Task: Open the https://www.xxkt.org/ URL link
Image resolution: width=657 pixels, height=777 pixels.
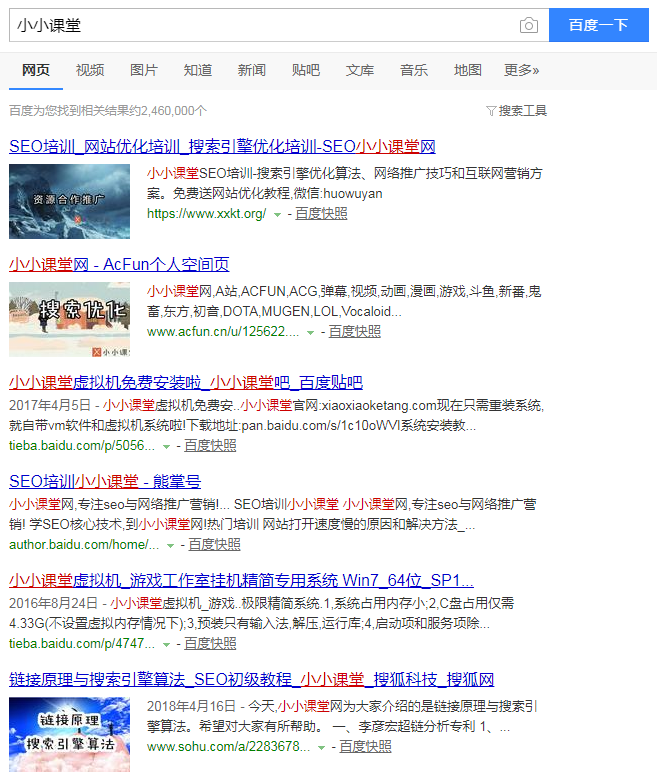Action: pos(206,214)
